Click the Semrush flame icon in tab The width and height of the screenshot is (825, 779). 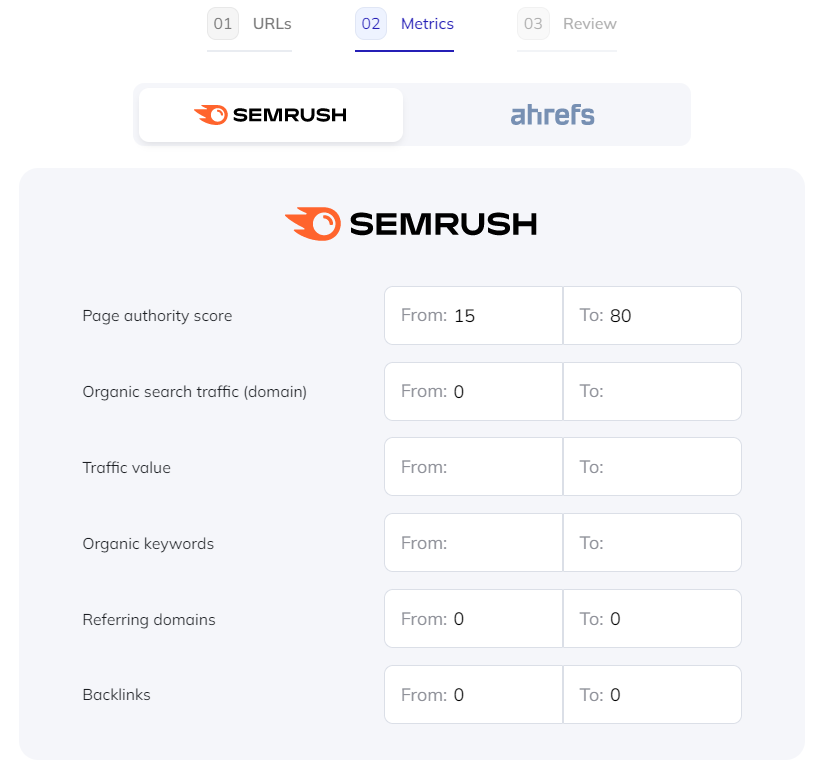pos(210,115)
